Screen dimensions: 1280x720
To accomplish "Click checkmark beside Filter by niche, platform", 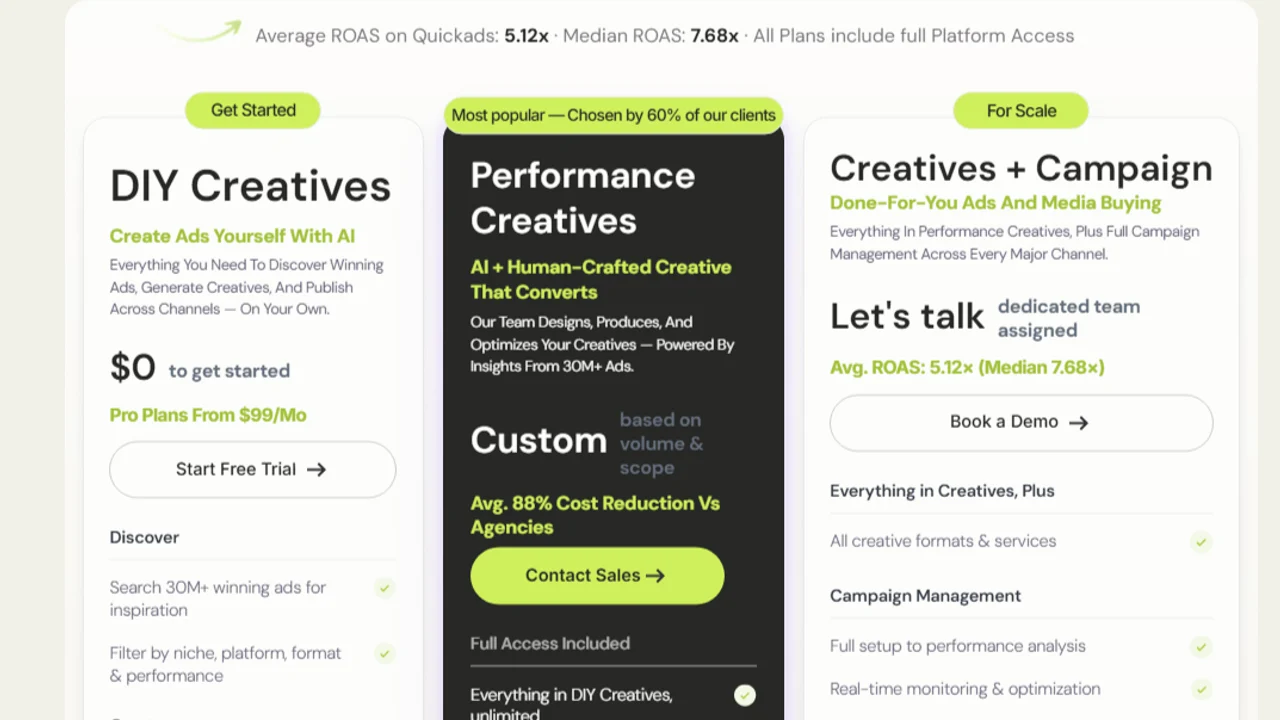I will (x=384, y=654).
